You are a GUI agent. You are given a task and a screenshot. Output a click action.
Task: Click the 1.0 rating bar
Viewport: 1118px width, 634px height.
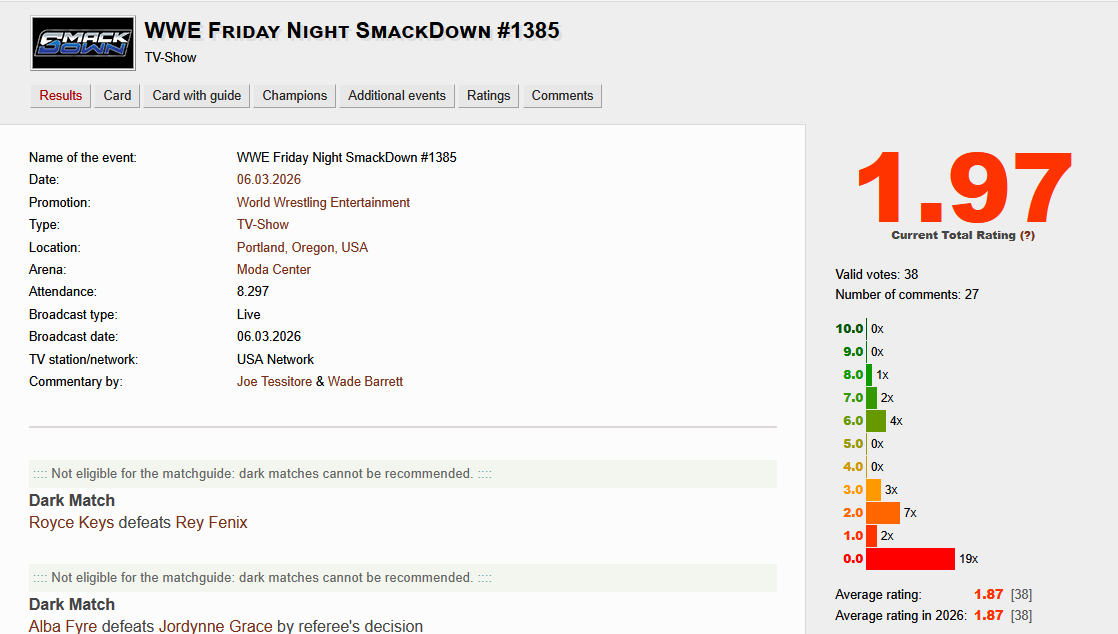click(x=871, y=536)
